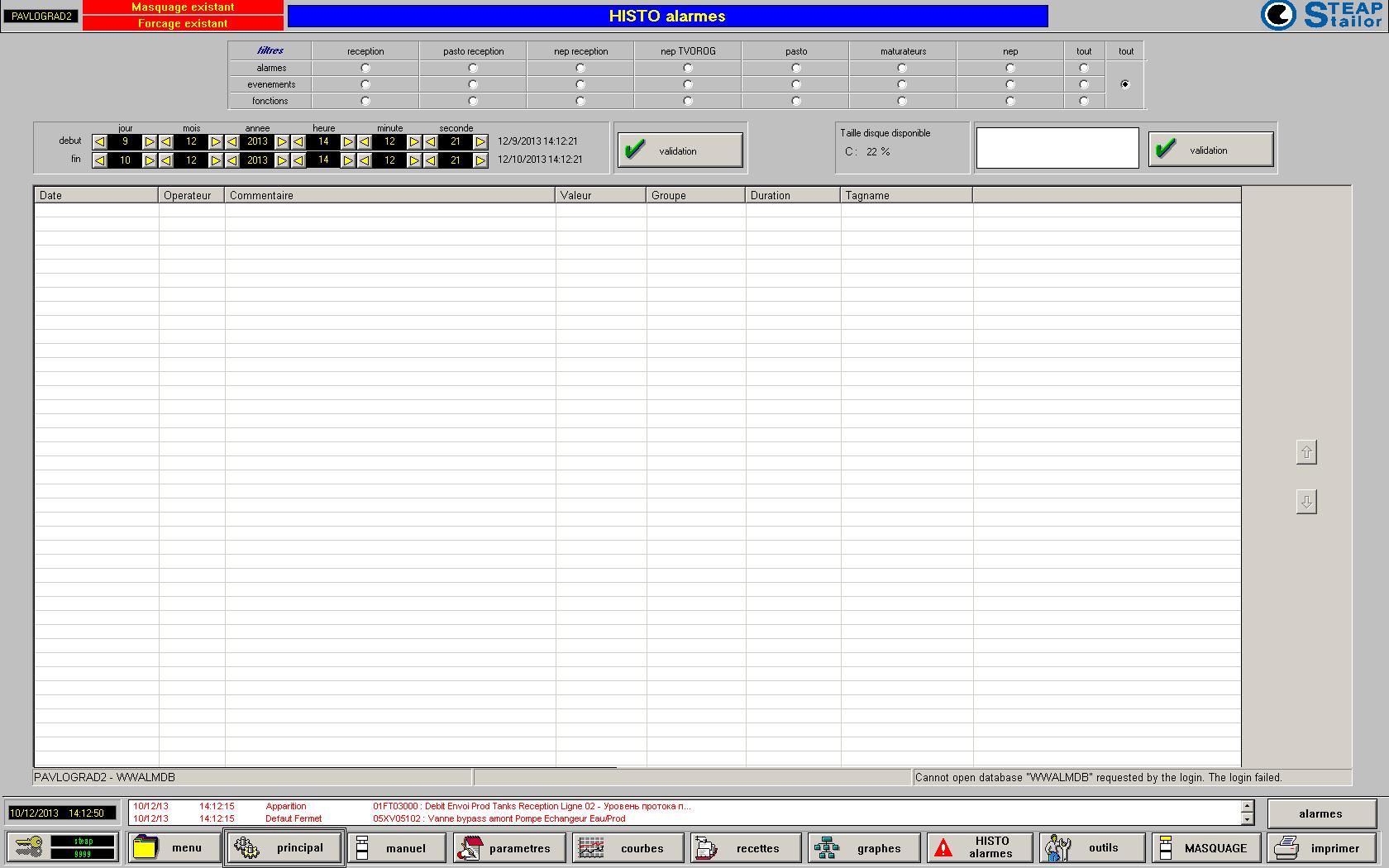Click validation button next to date range
This screenshot has height=868, width=1389.
coord(680,150)
